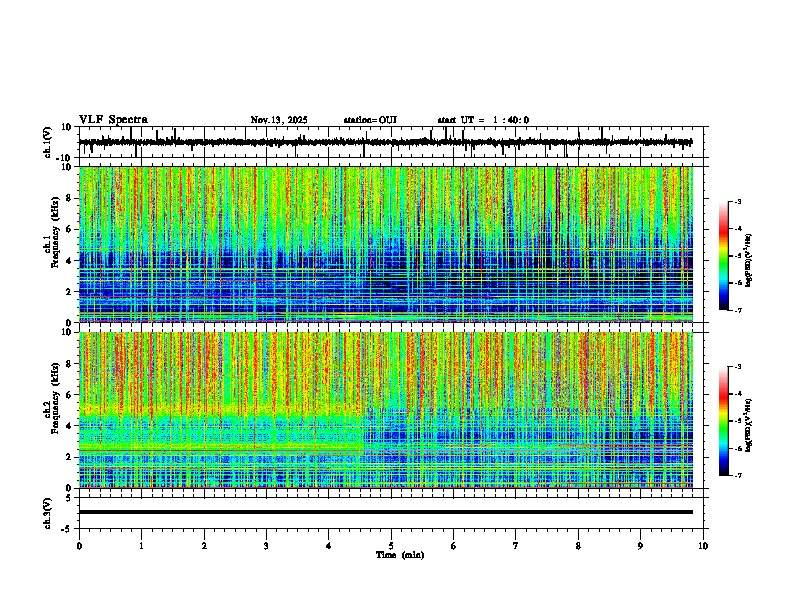Click the ch.2 spectrogram color scale bar
This screenshot has width=792, height=612.
point(724,421)
